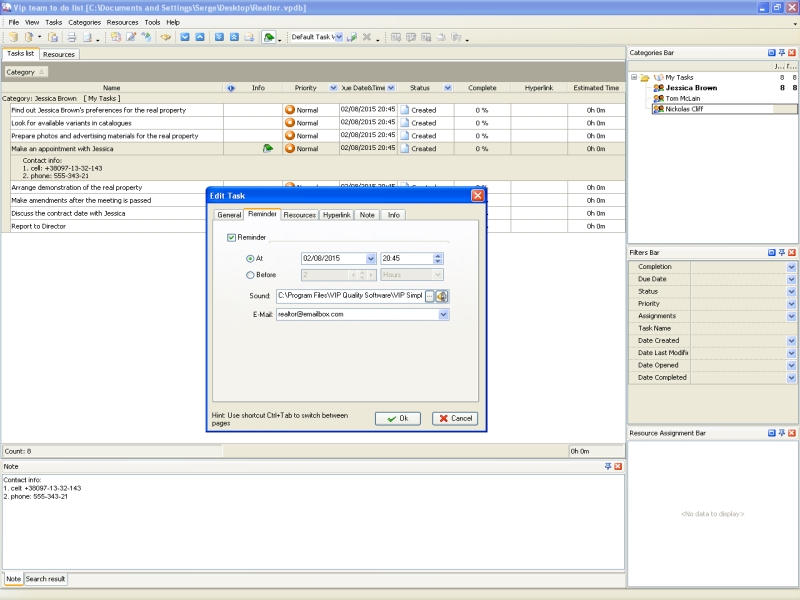Image resolution: width=800 pixels, height=600 pixels.
Task: Open the reminder date dropdown
Action: coord(370,258)
